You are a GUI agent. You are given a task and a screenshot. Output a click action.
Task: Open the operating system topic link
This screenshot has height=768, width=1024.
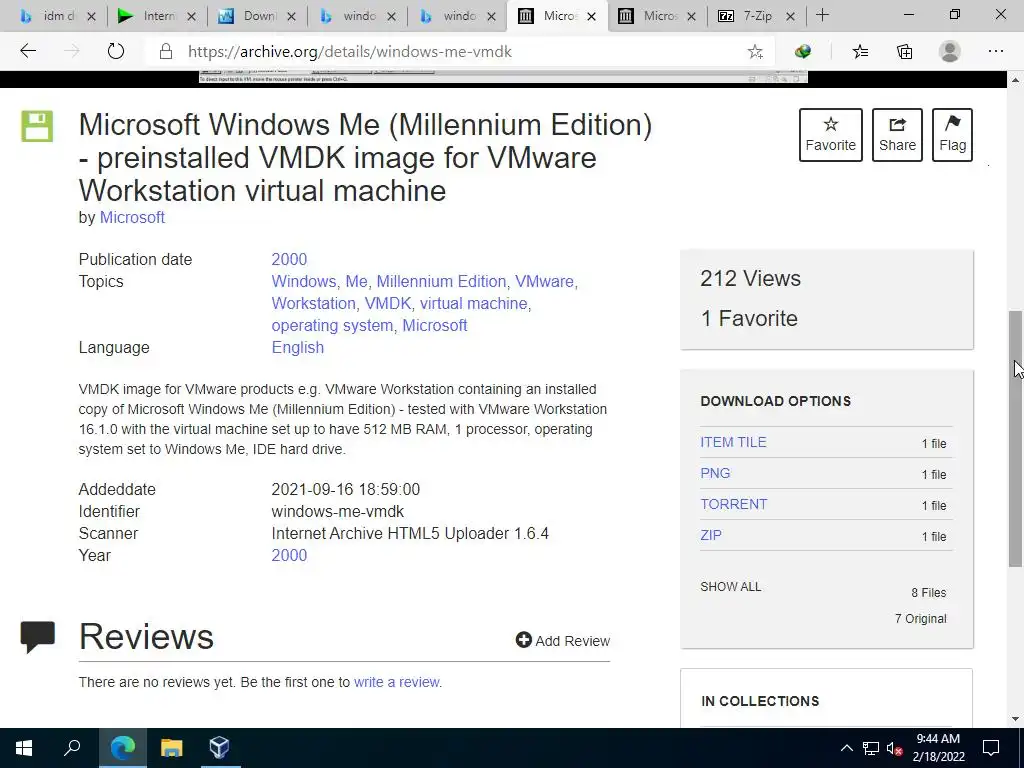pos(332,325)
